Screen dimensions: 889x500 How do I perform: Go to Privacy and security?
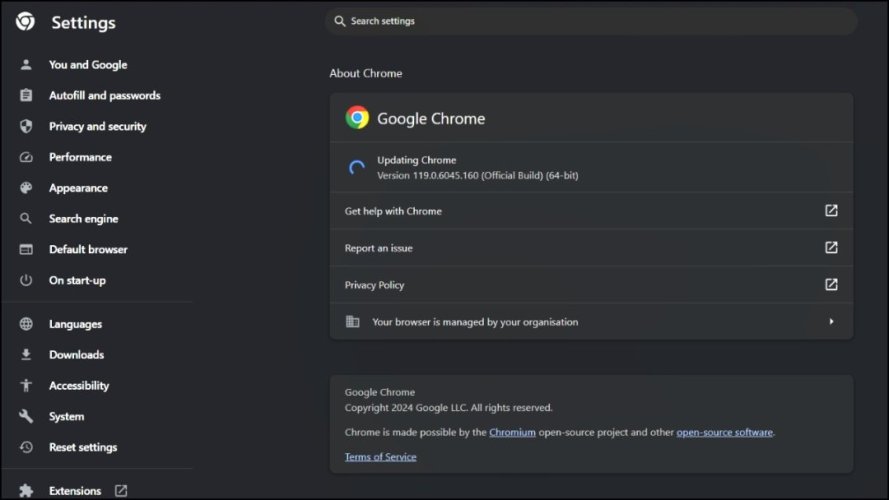(x=96, y=126)
